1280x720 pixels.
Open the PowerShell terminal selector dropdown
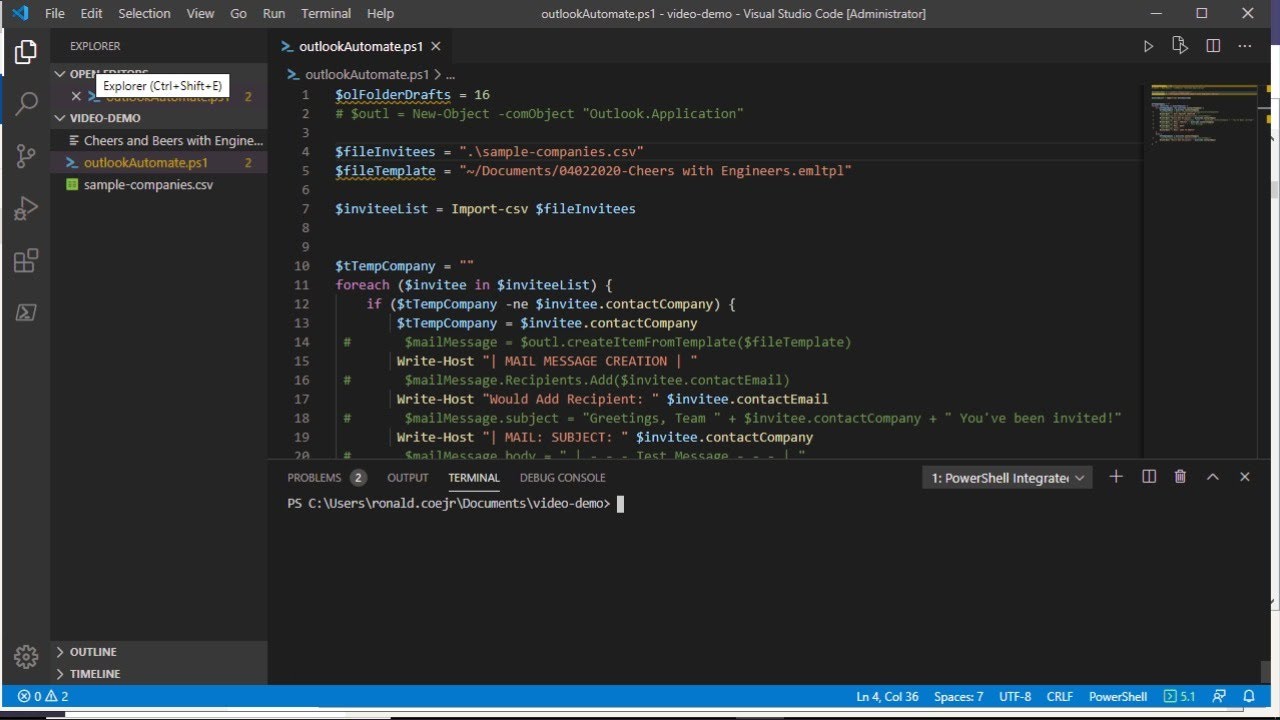1007,478
